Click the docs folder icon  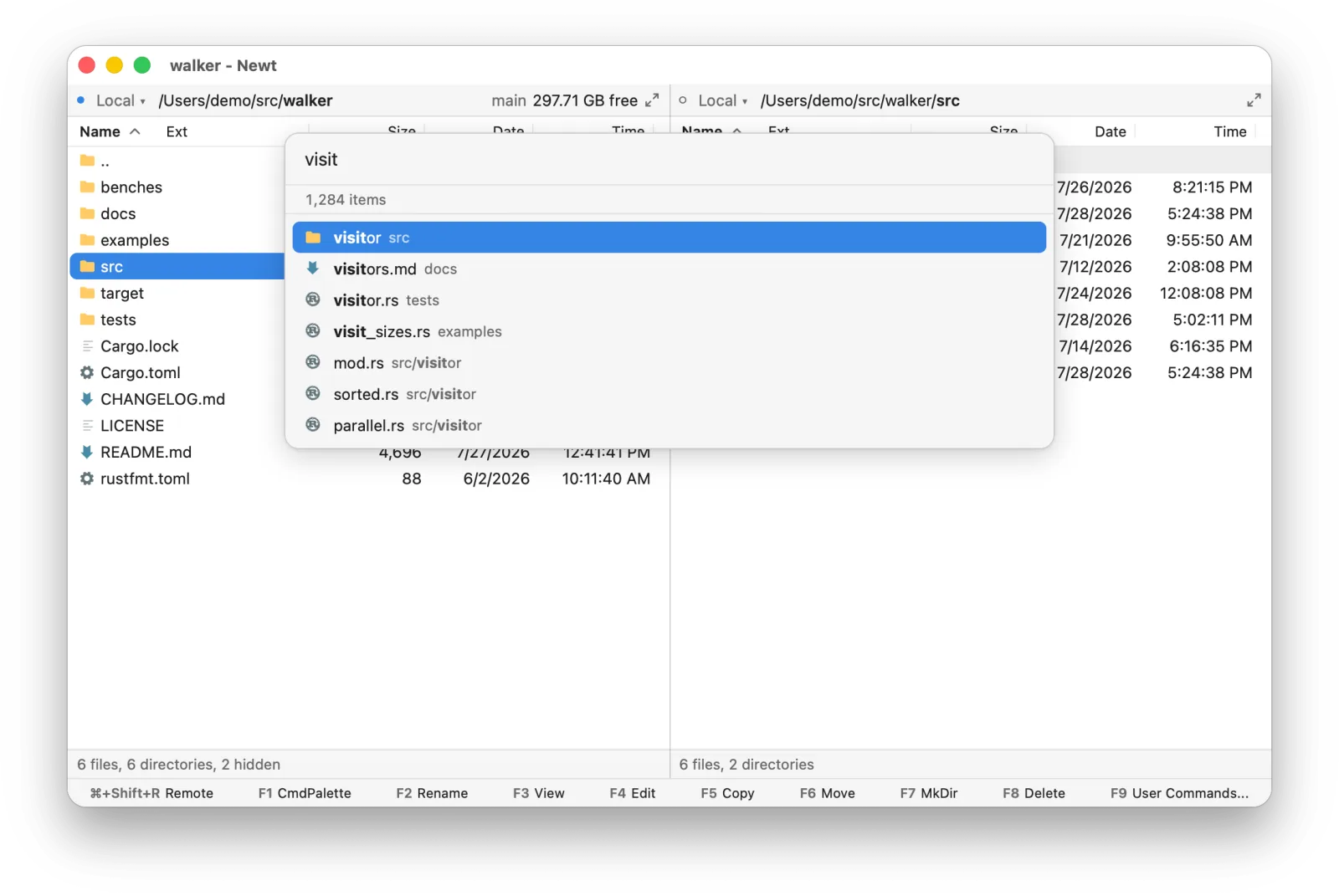(x=87, y=213)
